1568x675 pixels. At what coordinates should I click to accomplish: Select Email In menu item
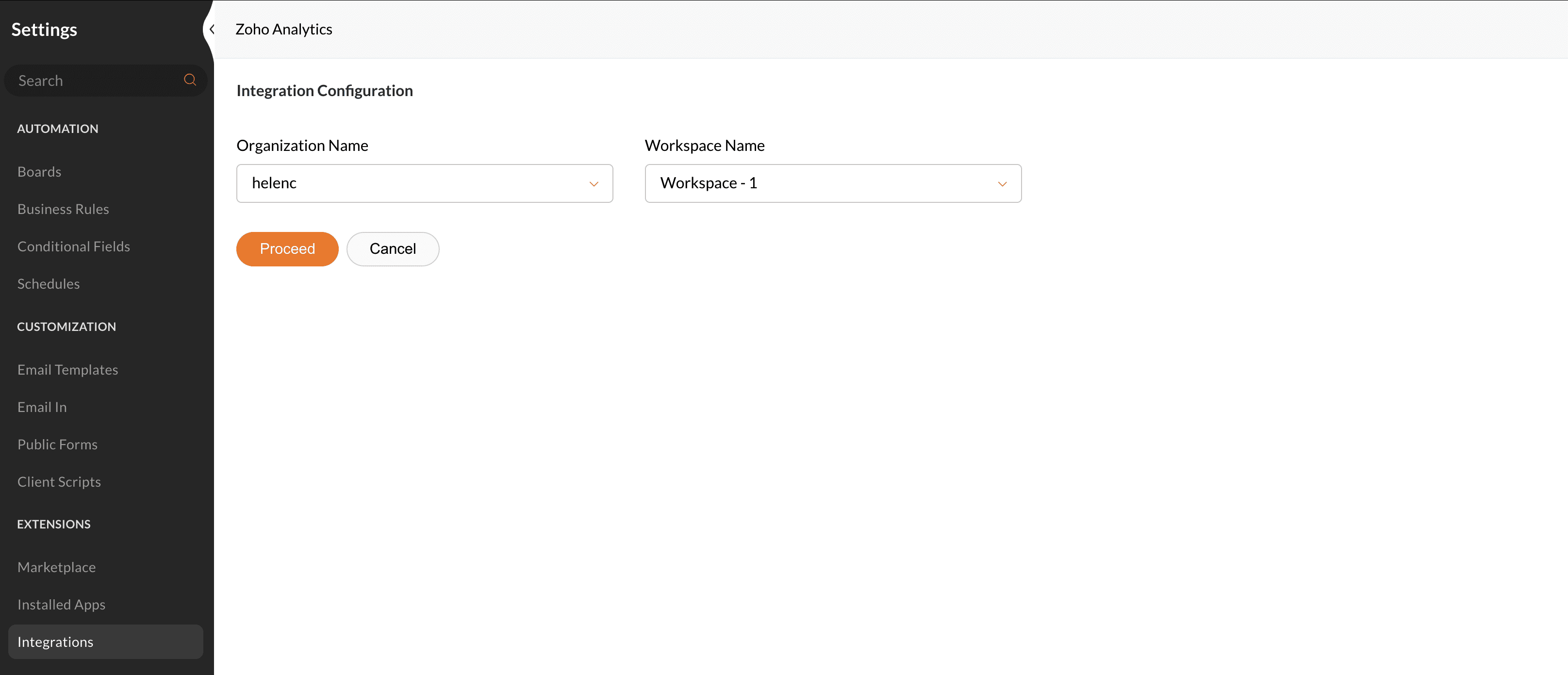click(41, 407)
